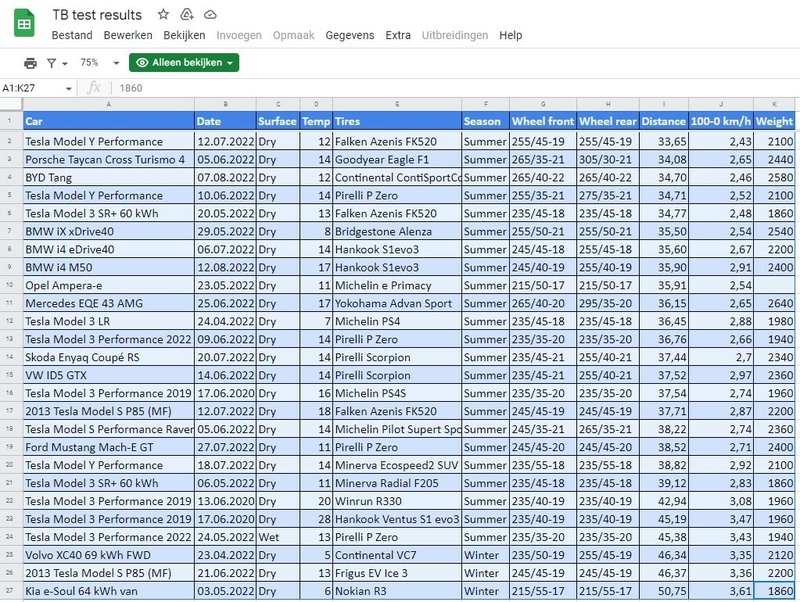Select the distance cell 50,75

pyautogui.click(x=664, y=591)
